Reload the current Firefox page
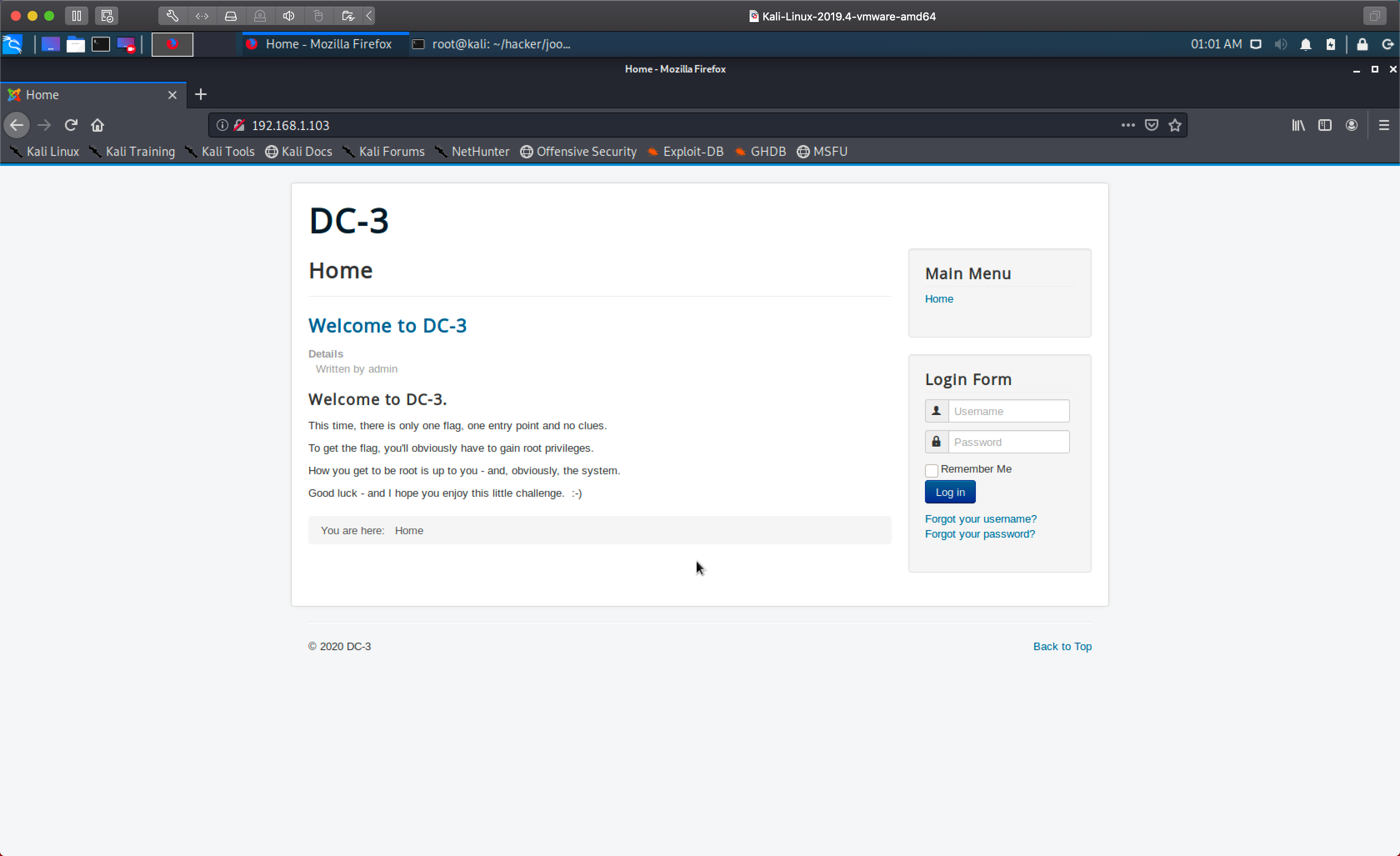This screenshot has width=1400, height=856. point(70,125)
